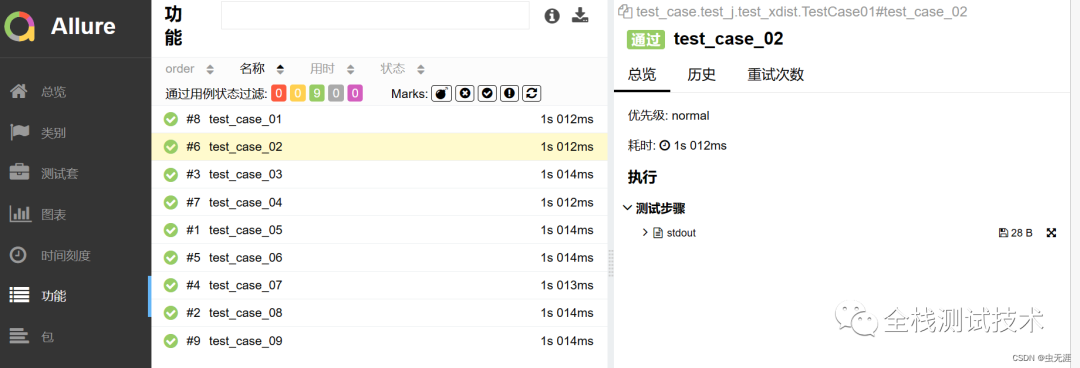The width and height of the screenshot is (1080, 368).
Task: Click passed status icon of test_case_05
Action: pyautogui.click(x=170, y=230)
